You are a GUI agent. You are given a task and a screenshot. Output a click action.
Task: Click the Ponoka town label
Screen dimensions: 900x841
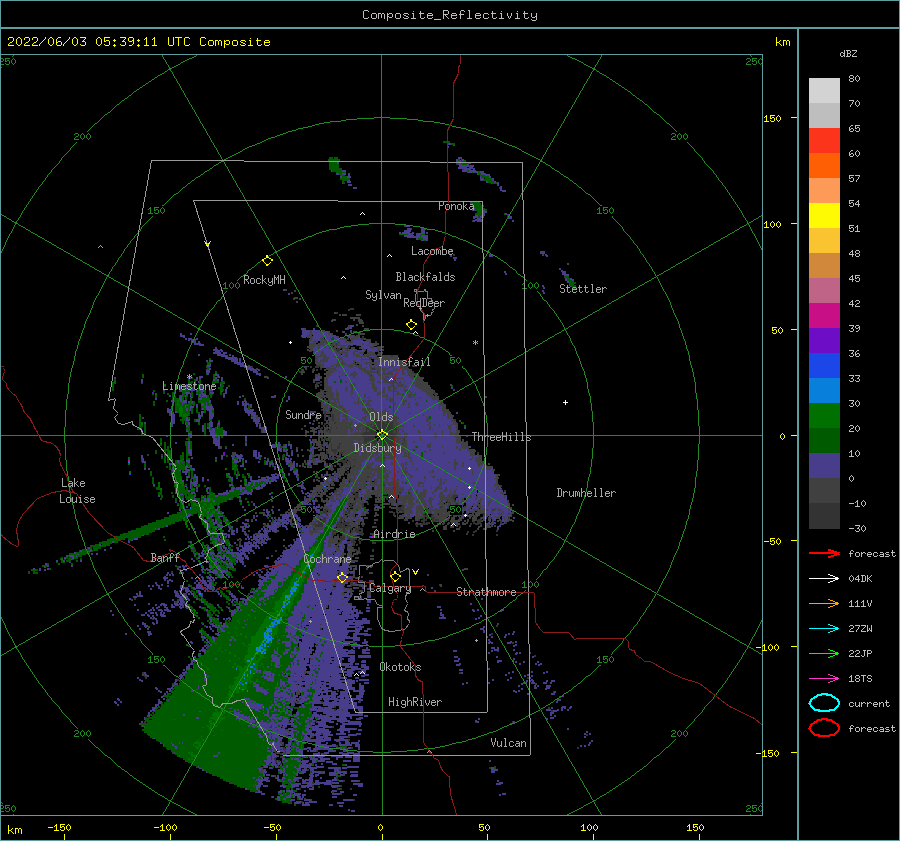coord(456,206)
